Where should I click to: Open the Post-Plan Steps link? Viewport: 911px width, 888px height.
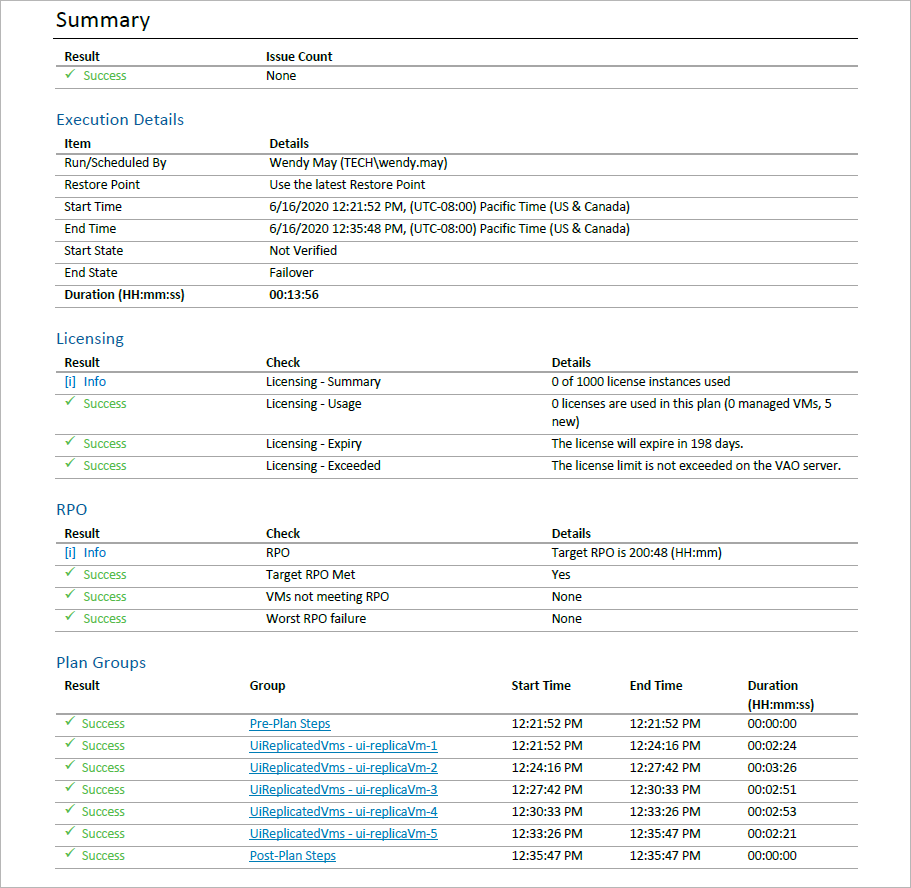click(293, 856)
